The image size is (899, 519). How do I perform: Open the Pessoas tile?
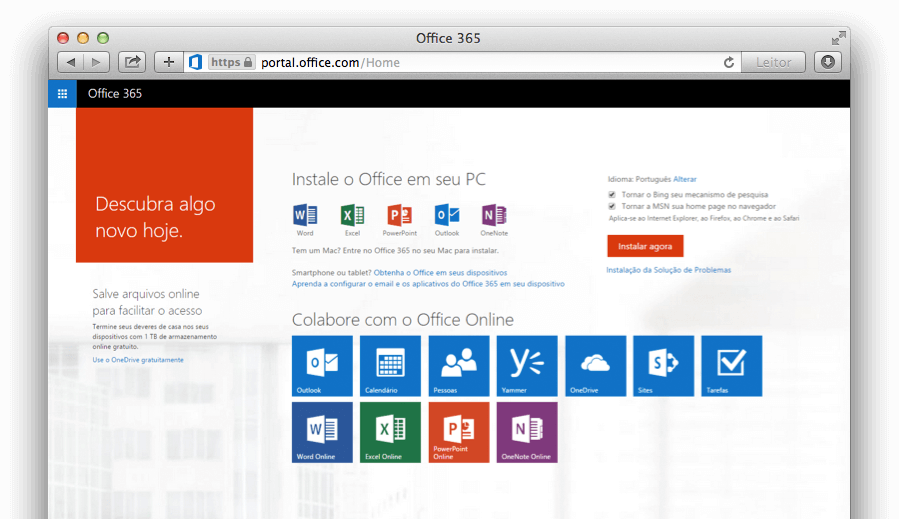pos(459,366)
